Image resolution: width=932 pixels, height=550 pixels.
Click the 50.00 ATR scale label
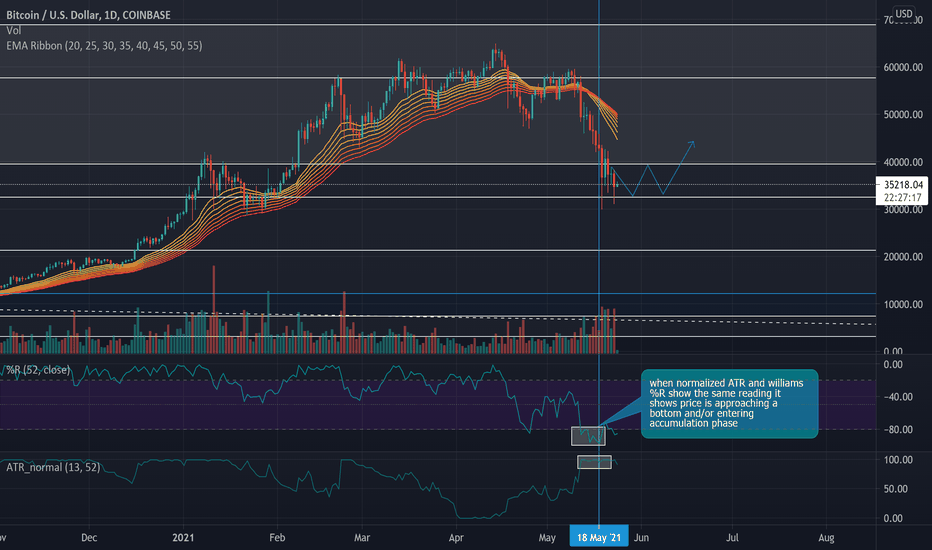coord(896,489)
